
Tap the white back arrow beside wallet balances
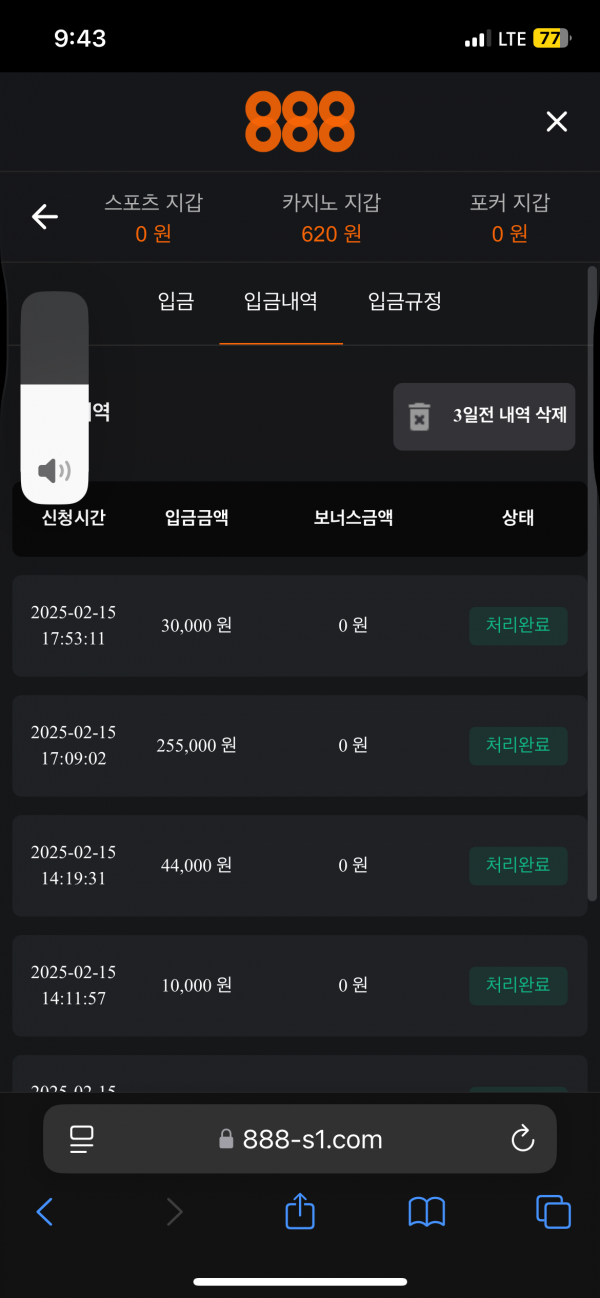45,217
